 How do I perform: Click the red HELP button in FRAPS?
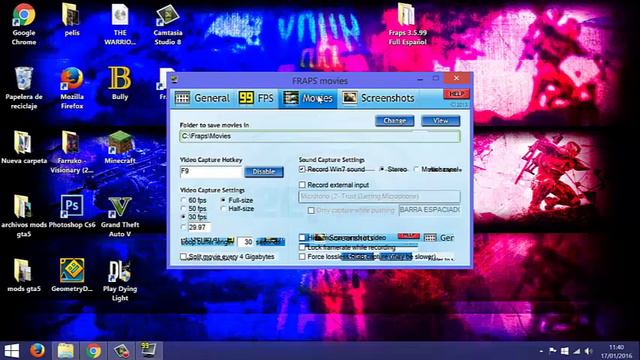coord(456,94)
